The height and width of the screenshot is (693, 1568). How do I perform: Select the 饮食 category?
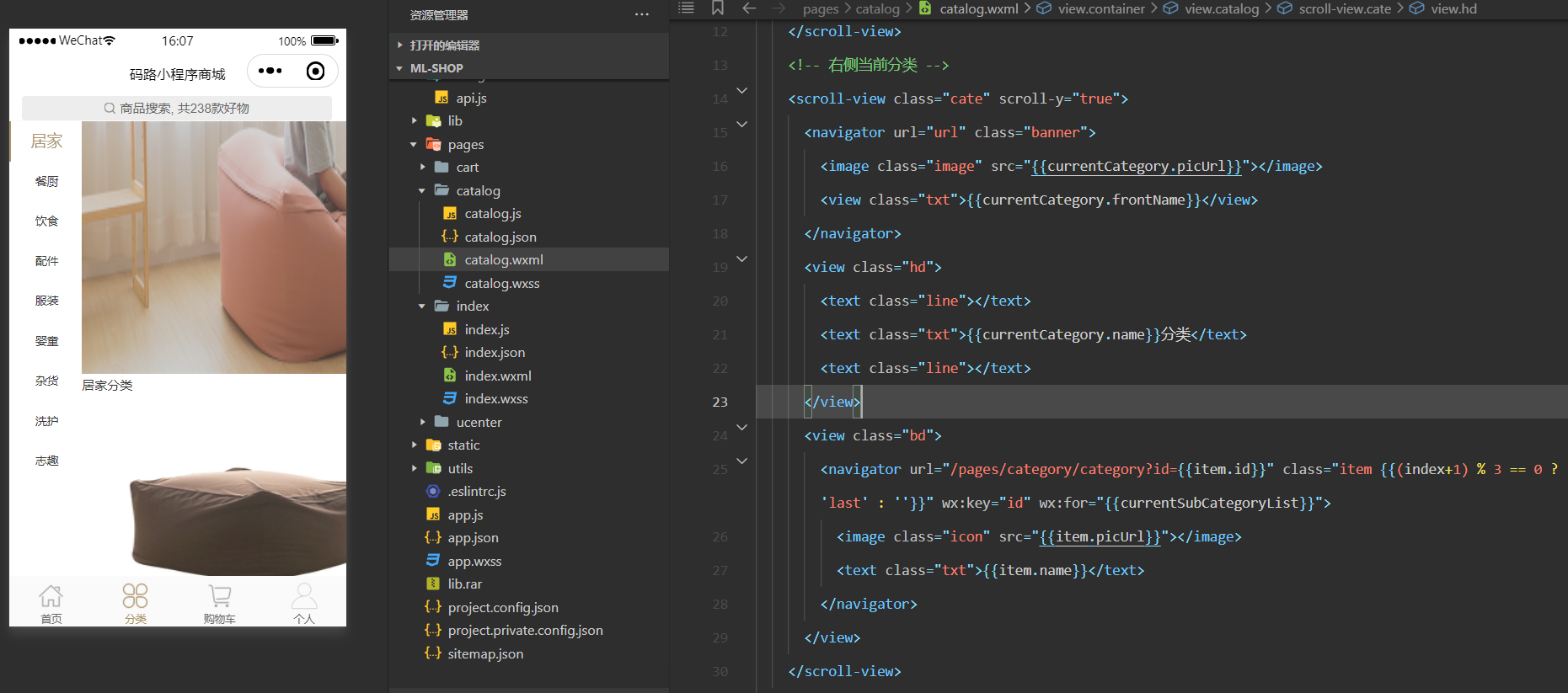coord(46,221)
